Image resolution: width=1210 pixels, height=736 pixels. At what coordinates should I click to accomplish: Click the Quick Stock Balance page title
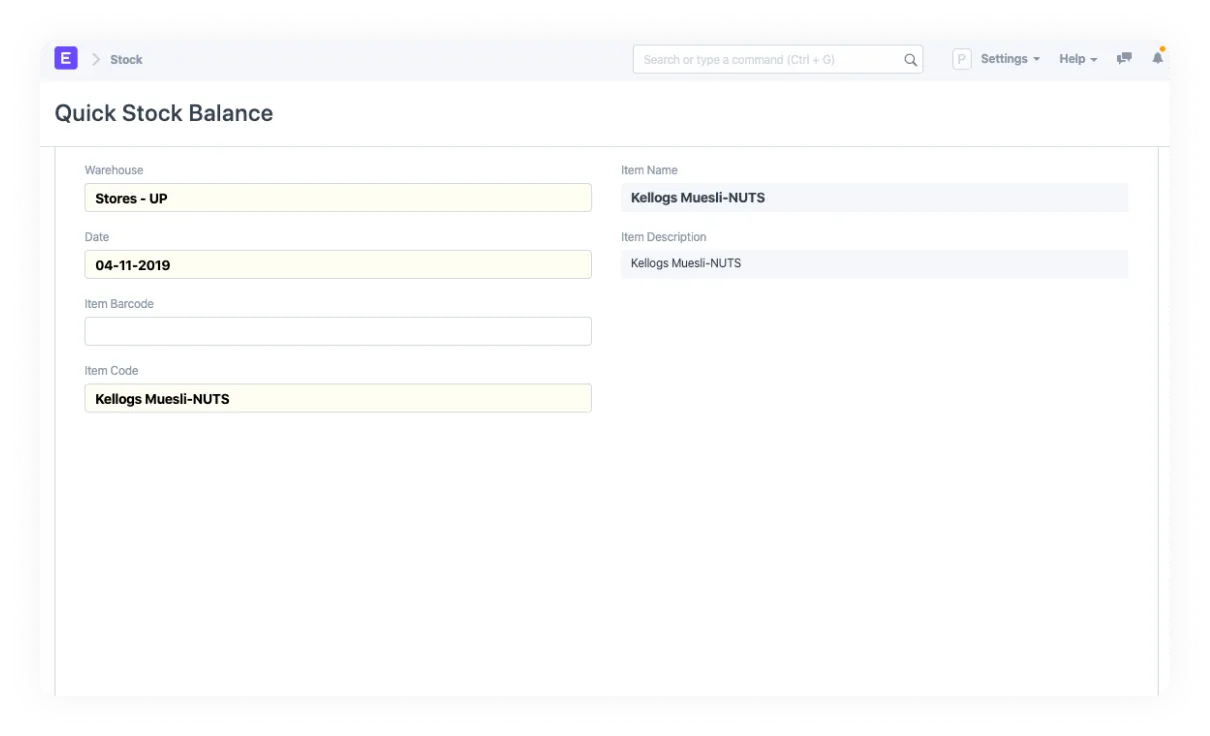click(x=164, y=113)
